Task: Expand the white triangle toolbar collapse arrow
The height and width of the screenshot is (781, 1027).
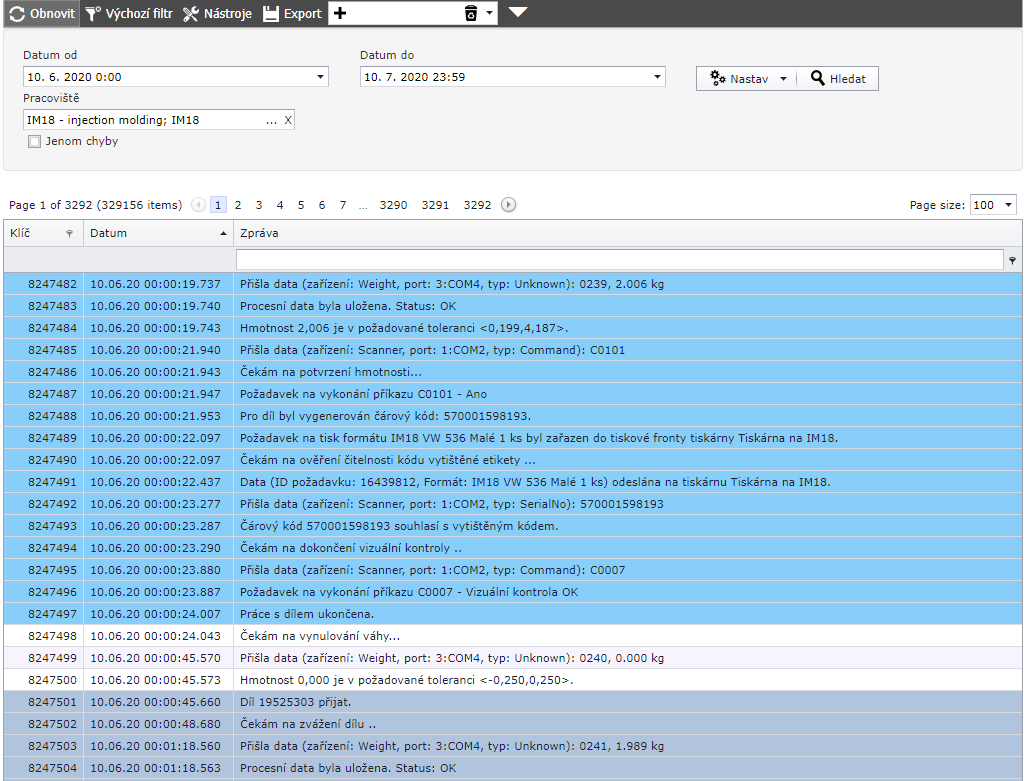Action: tap(518, 13)
